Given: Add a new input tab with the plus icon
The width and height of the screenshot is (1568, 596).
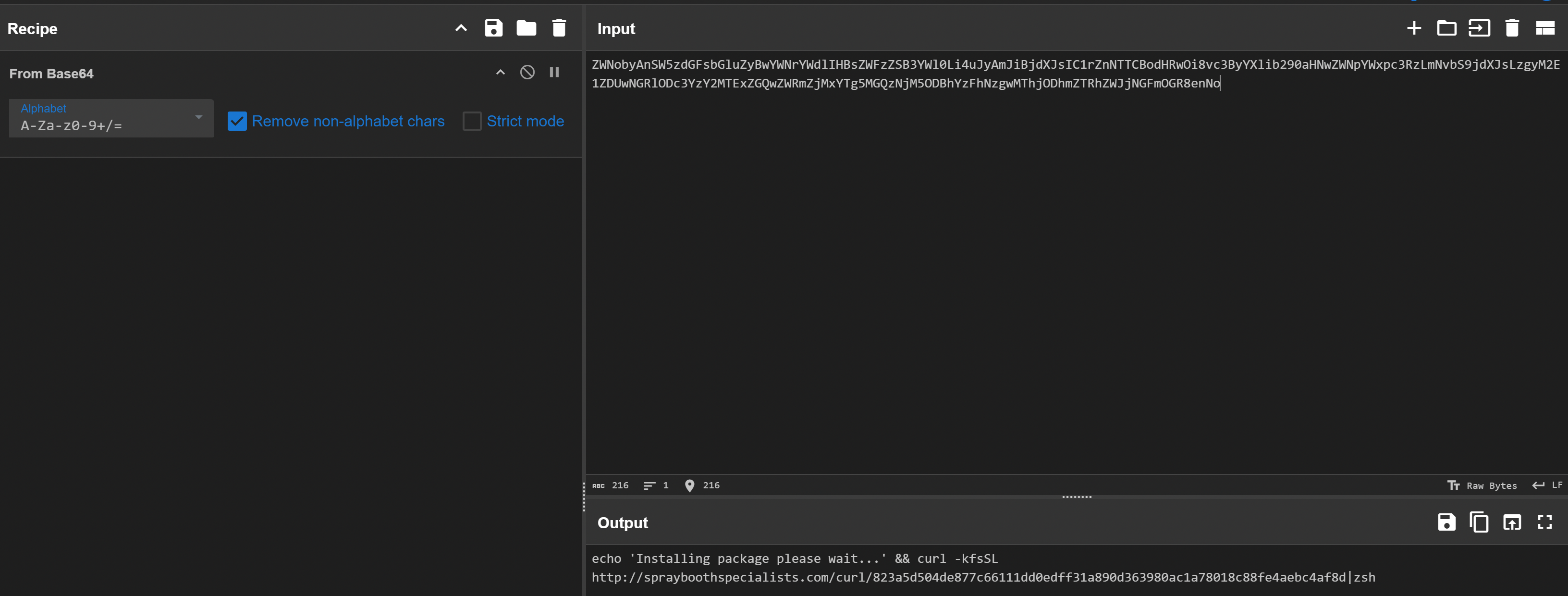Looking at the screenshot, I should [1414, 28].
